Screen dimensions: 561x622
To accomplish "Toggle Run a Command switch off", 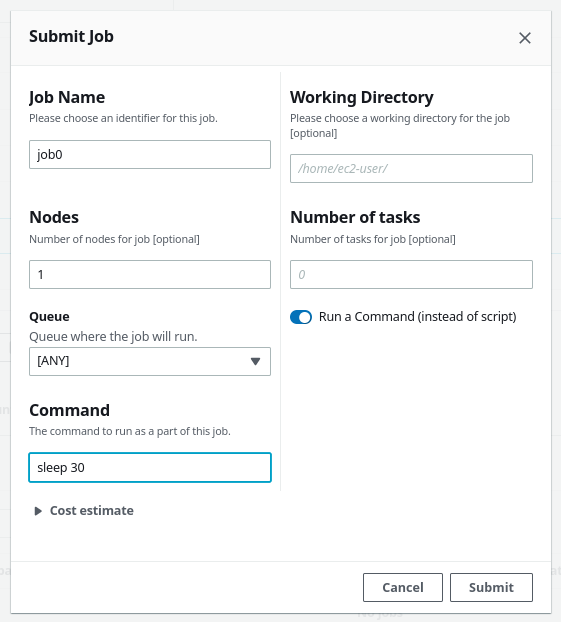I will (x=301, y=317).
